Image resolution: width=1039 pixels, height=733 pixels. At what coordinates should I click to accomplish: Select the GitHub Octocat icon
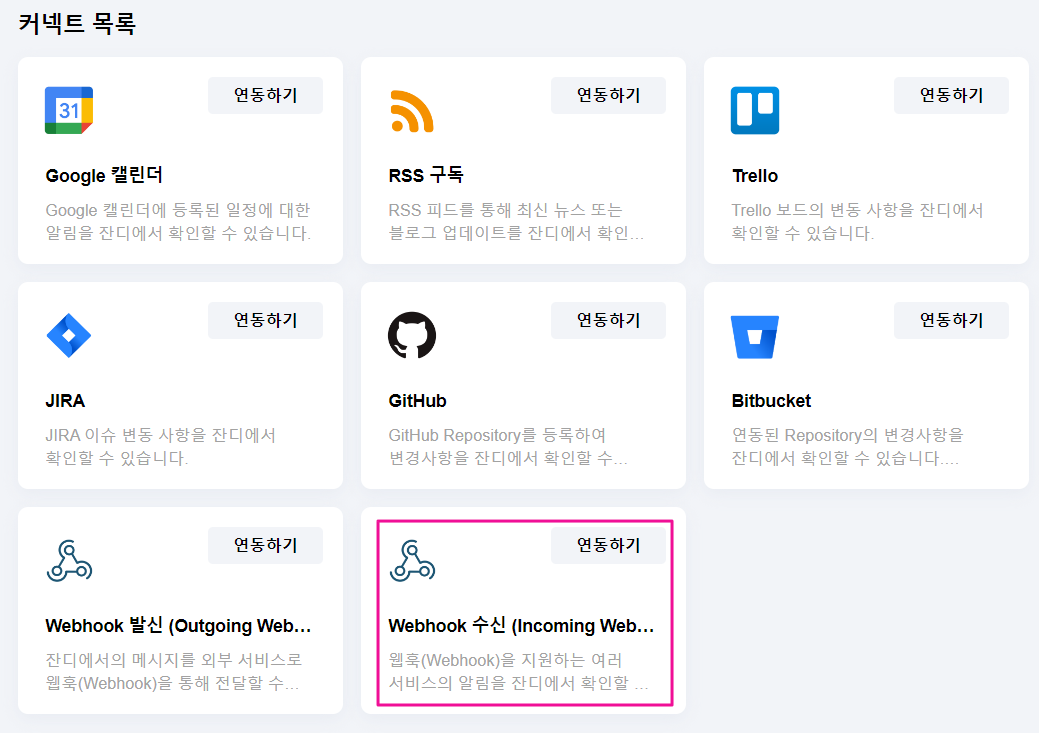tap(412, 335)
